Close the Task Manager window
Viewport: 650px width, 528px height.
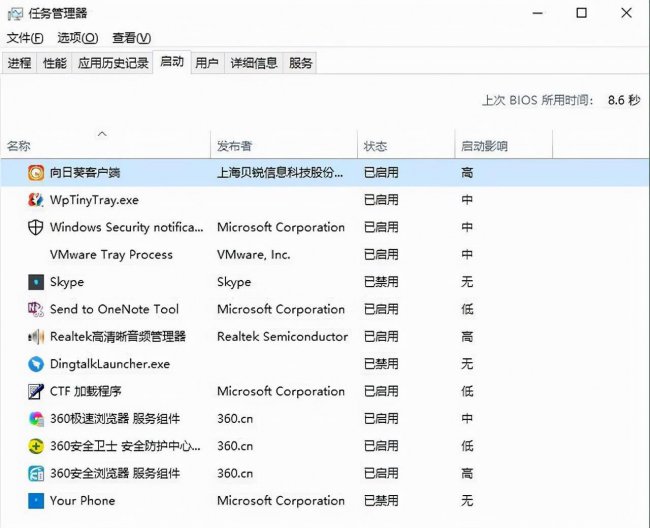click(x=626, y=13)
